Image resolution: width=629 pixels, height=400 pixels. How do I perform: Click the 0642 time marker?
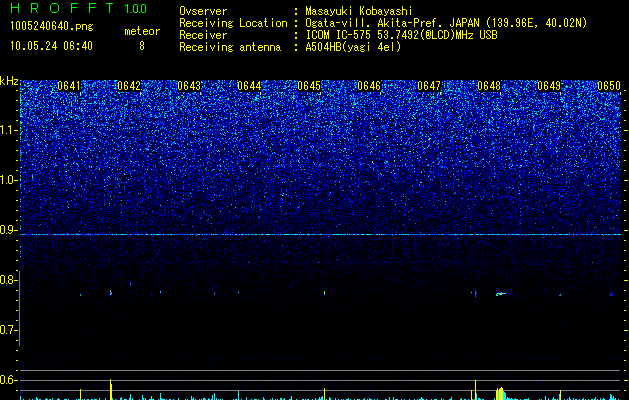click(129, 86)
